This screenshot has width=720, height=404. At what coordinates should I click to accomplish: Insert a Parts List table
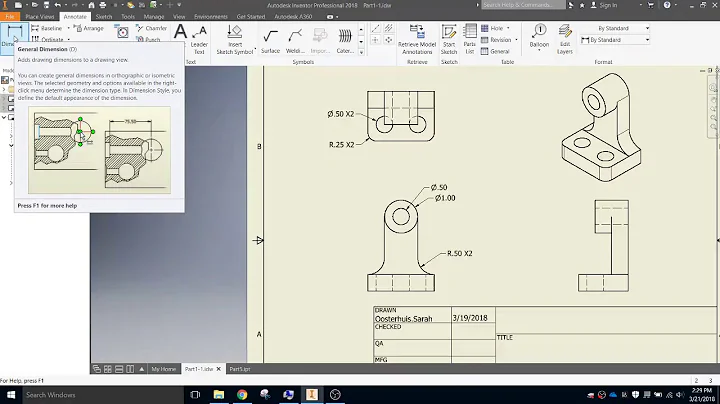[x=469, y=39]
